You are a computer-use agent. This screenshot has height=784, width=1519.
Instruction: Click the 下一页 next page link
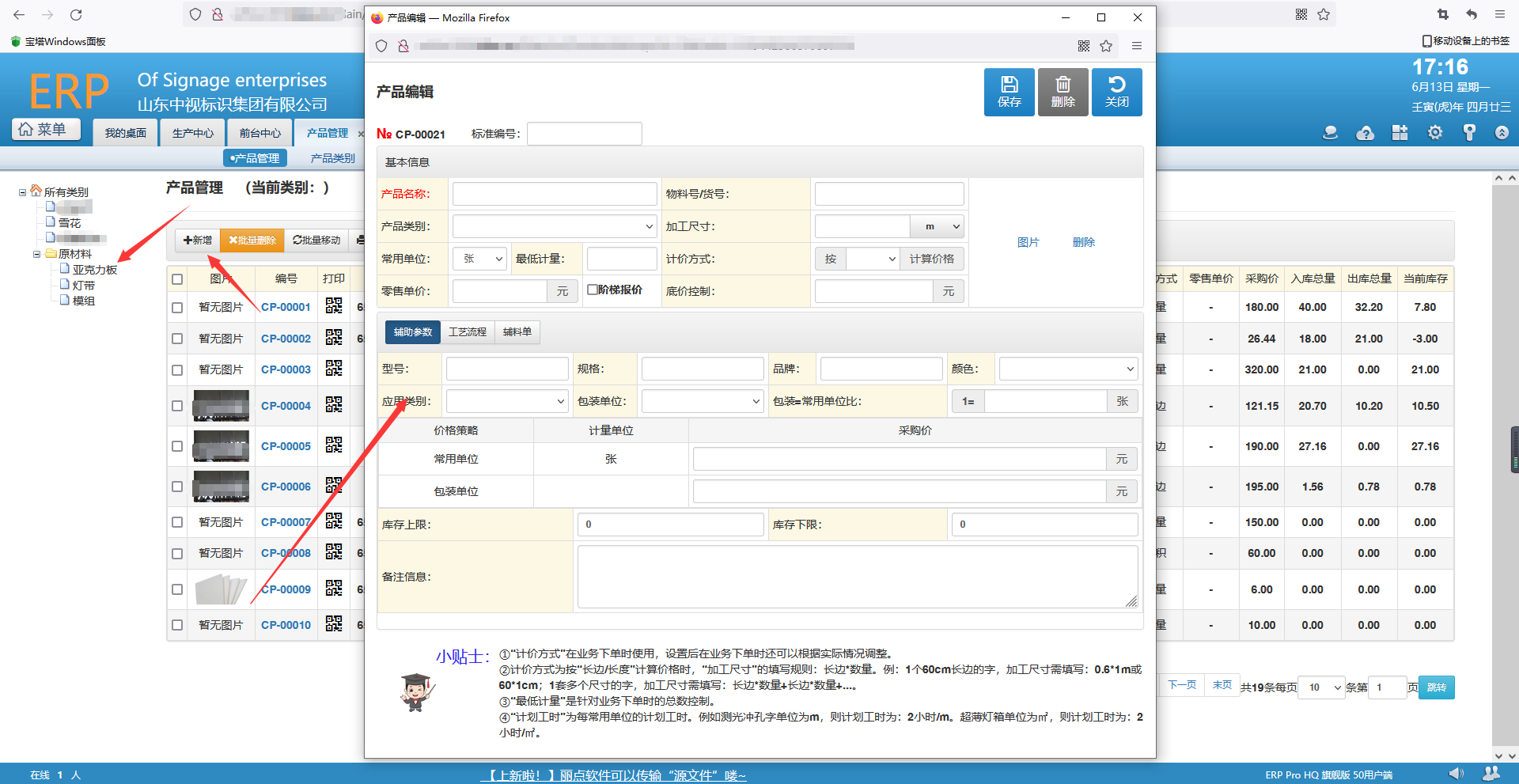1182,685
